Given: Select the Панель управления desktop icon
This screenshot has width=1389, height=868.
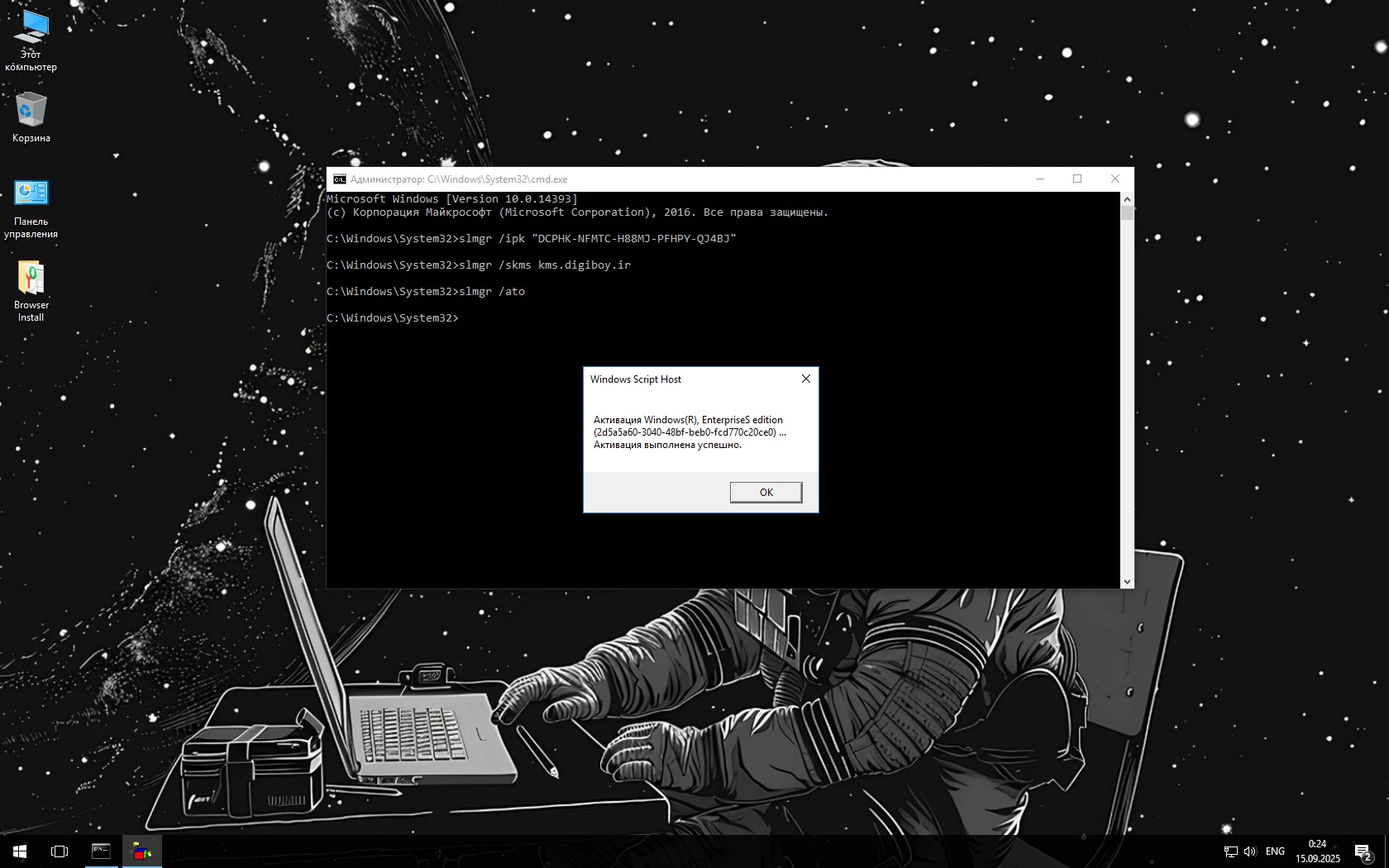Looking at the screenshot, I should 31,209.
